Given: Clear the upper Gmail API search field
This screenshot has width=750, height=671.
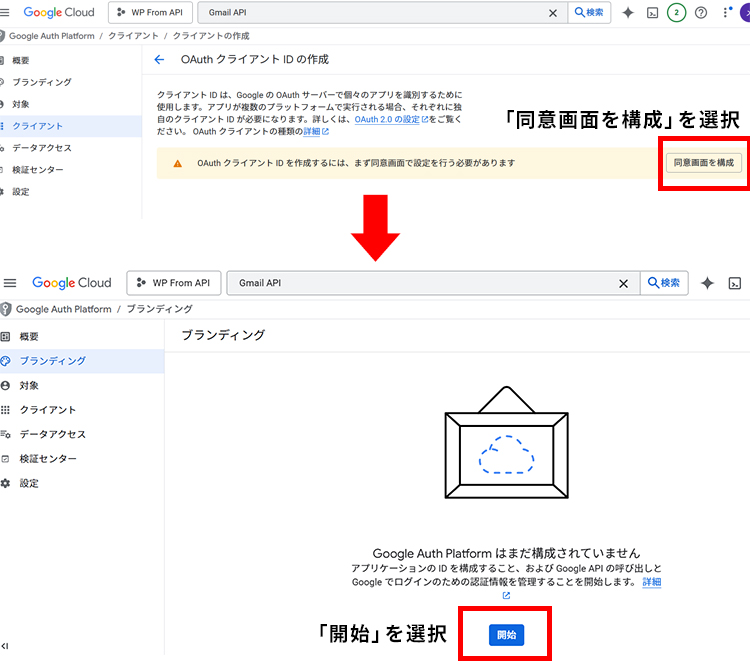Looking at the screenshot, I should coord(553,13).
